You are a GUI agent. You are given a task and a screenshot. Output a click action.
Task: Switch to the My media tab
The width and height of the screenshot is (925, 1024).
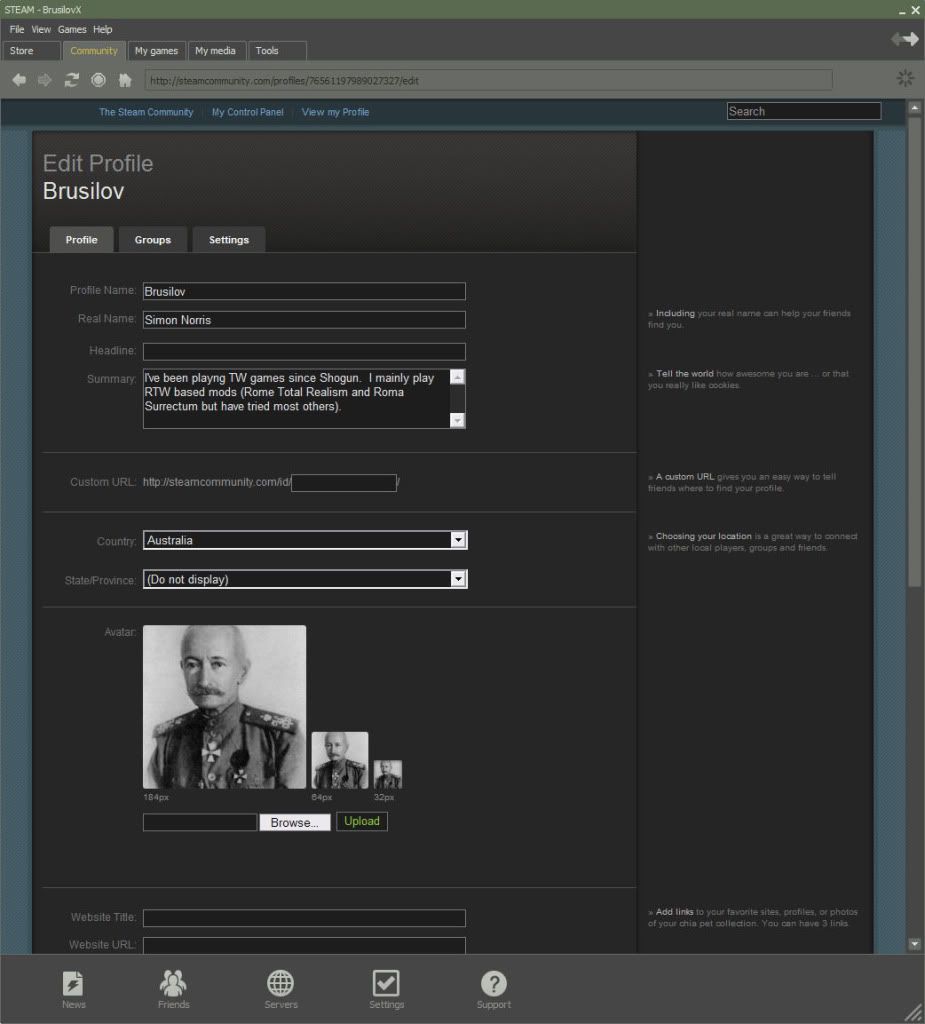pos(216,50)
